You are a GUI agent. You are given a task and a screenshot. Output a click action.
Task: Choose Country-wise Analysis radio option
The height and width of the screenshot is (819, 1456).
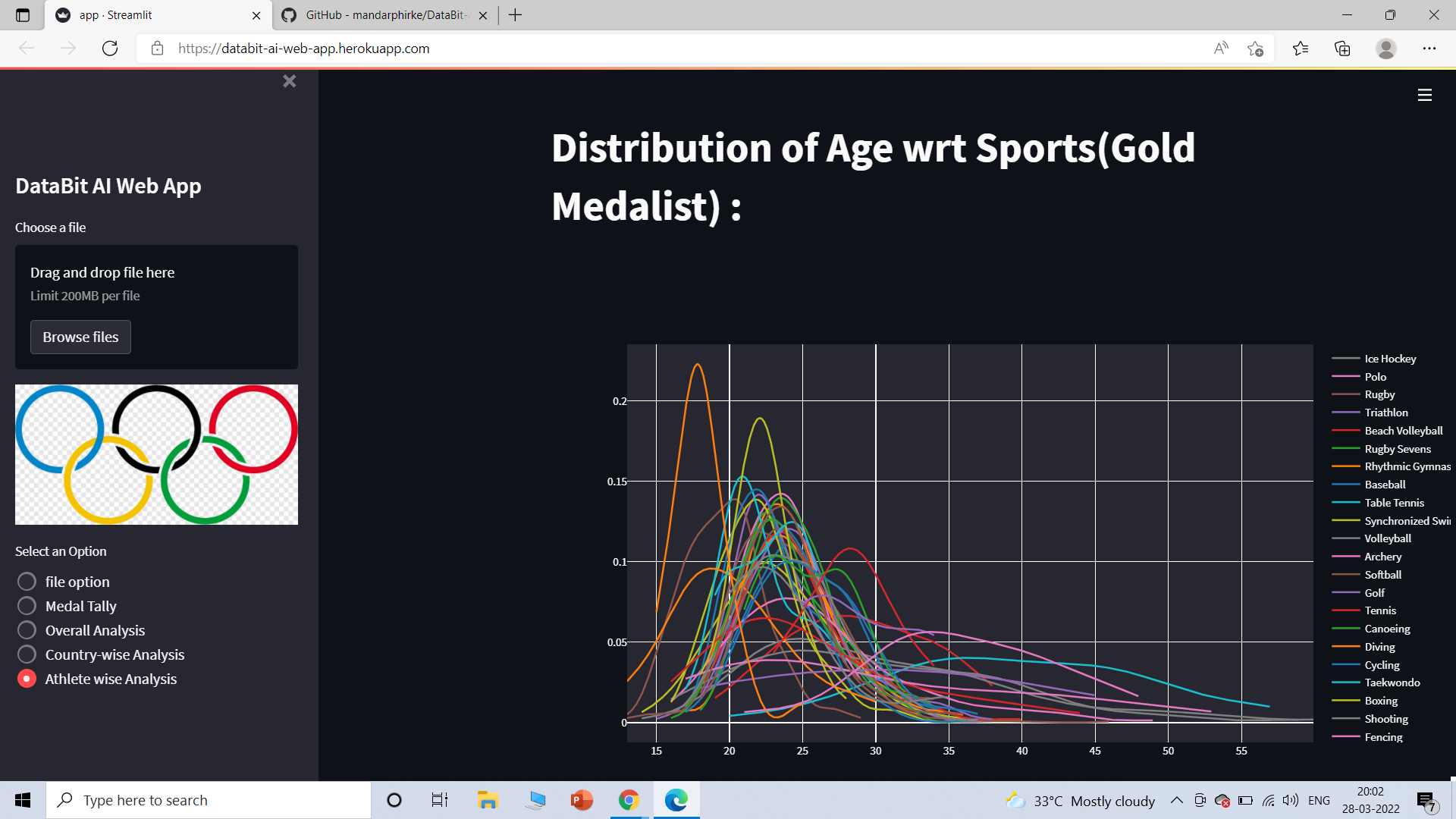(27, 654)
